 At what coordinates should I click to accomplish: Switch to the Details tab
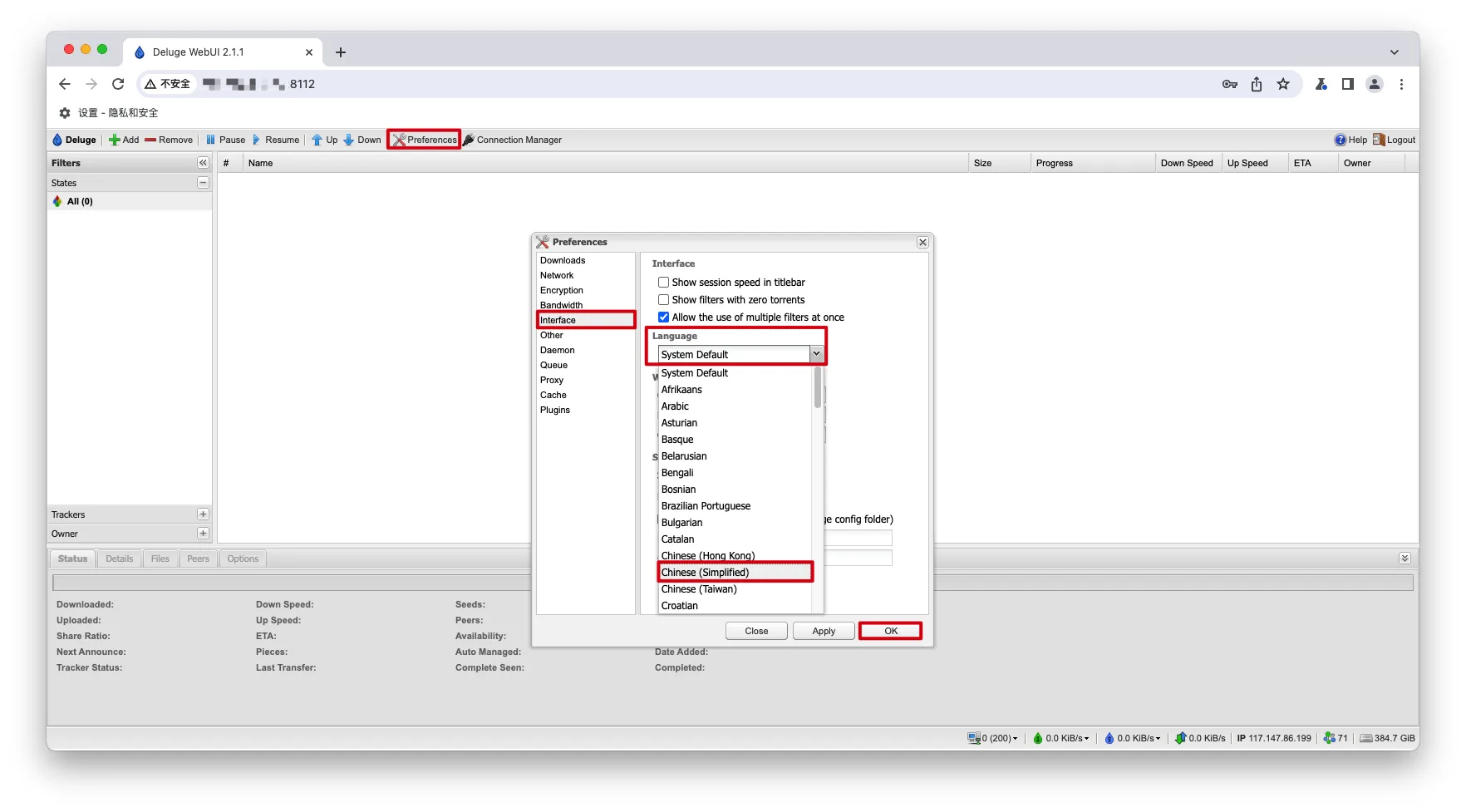pos(119,559)
